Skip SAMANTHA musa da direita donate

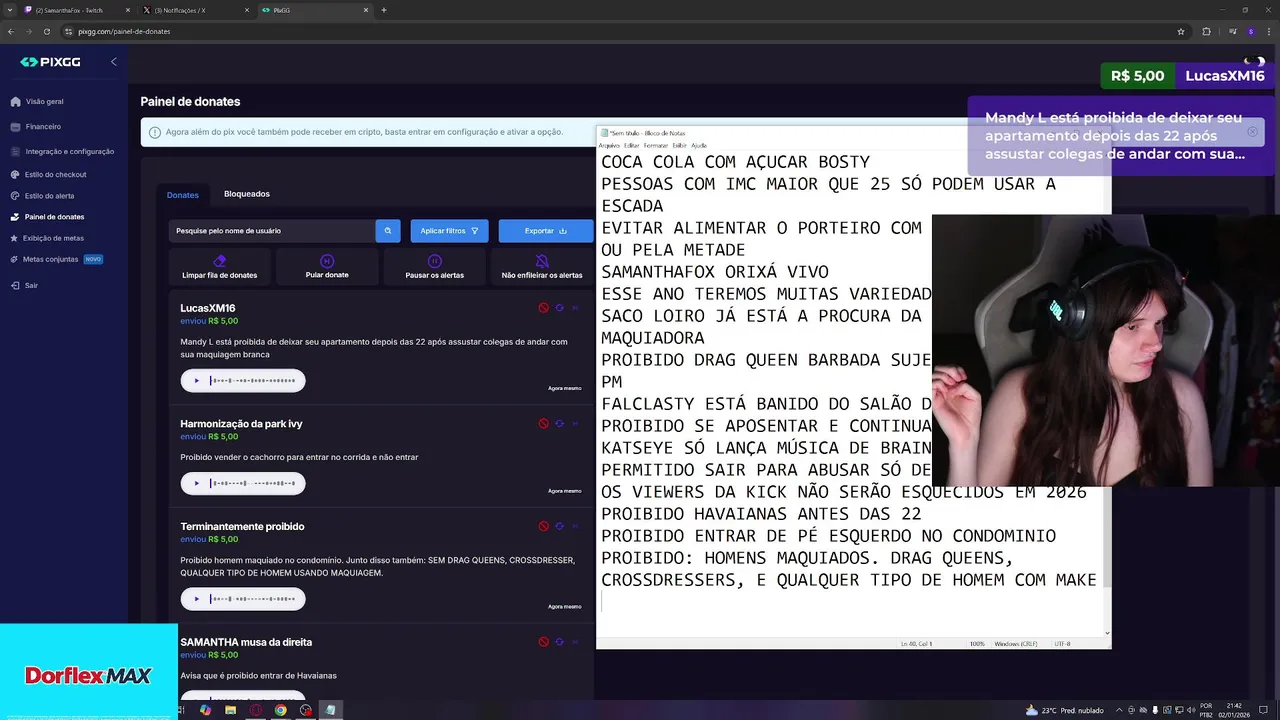[x=575, y=642]
